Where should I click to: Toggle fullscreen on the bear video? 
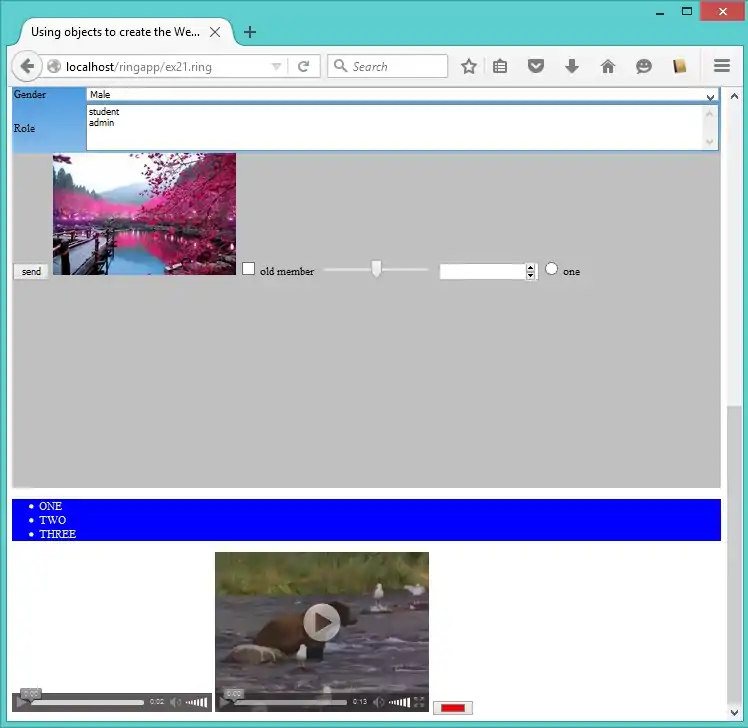tap(419, 702)
